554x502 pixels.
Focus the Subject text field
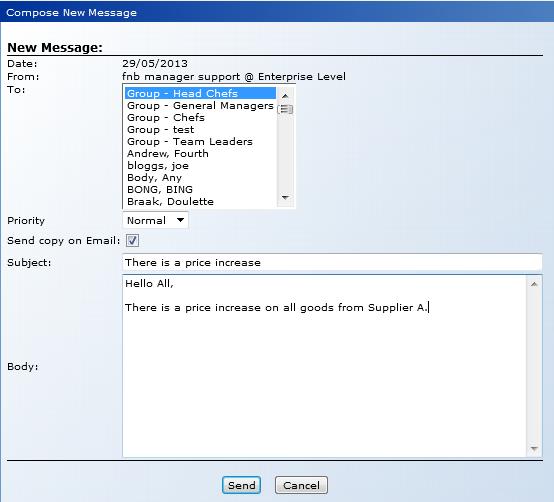click(x=332, y=262)
